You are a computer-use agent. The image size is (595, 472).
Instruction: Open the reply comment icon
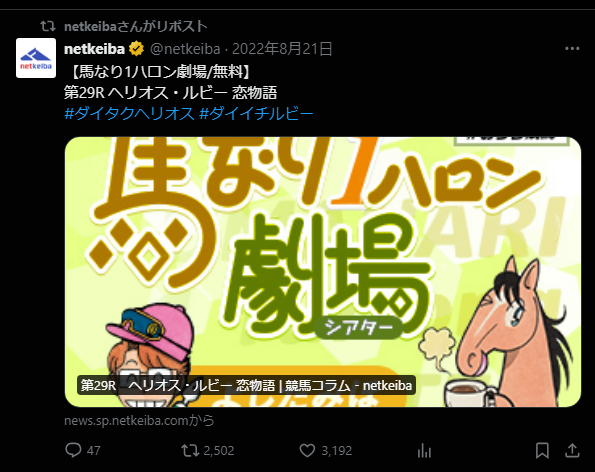73,450
